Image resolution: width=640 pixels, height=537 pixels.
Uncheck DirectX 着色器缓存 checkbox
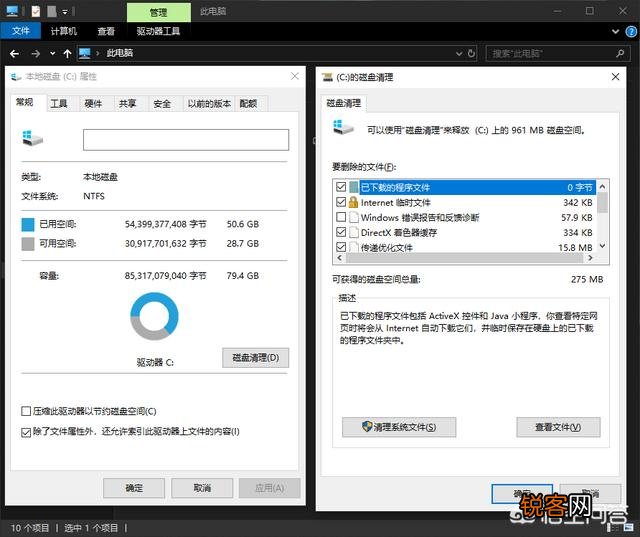(341, 232)
